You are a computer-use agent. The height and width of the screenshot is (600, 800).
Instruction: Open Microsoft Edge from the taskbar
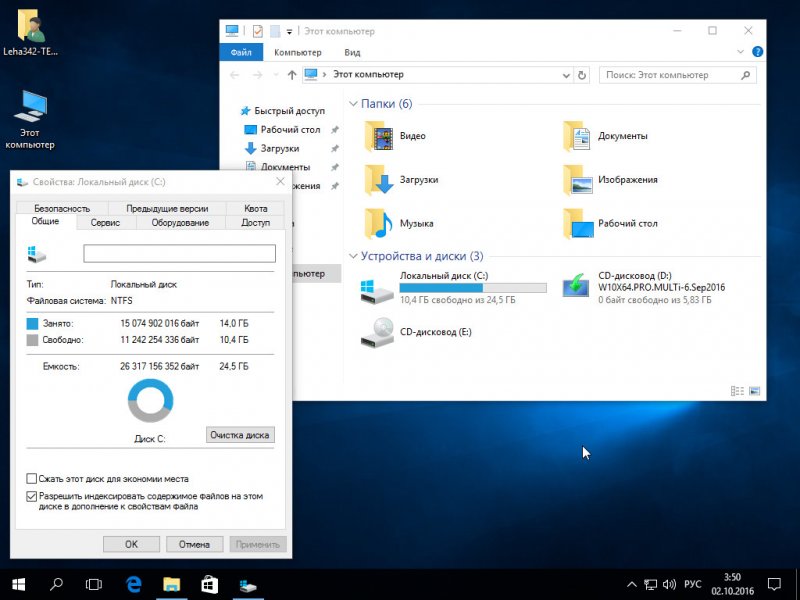coord(133,583)
